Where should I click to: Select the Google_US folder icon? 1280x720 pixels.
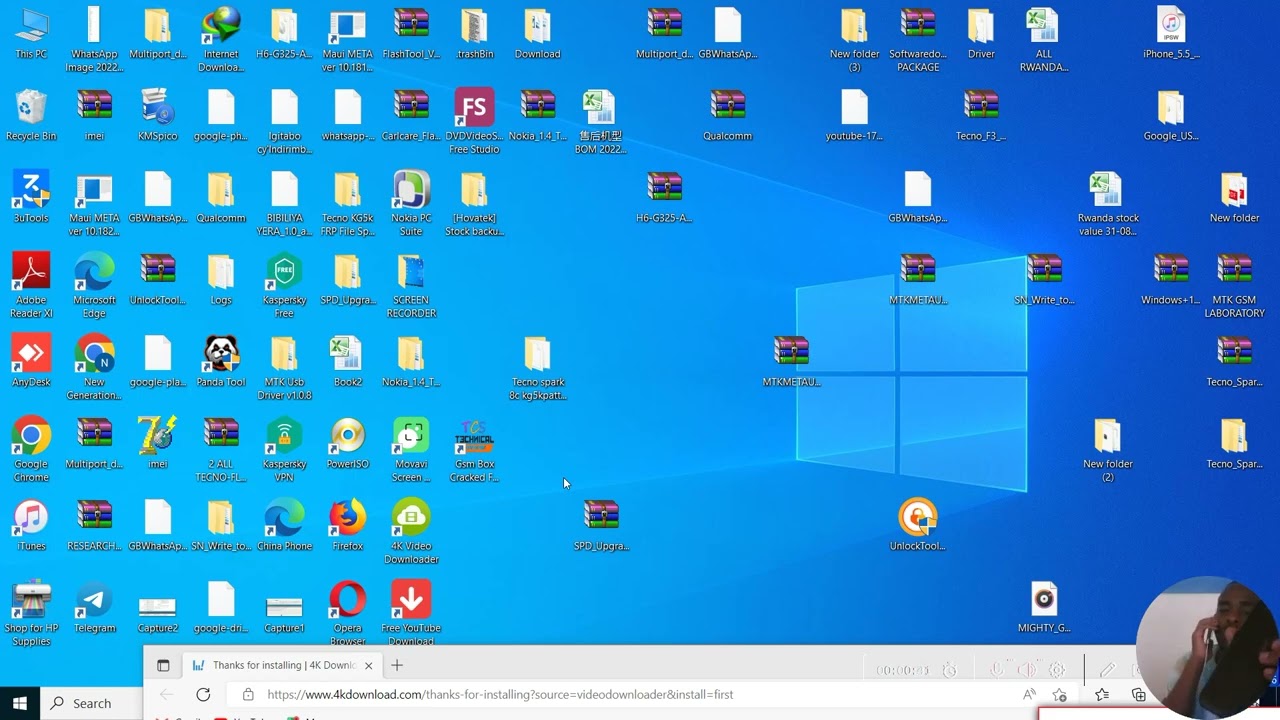coord(1171,115)
